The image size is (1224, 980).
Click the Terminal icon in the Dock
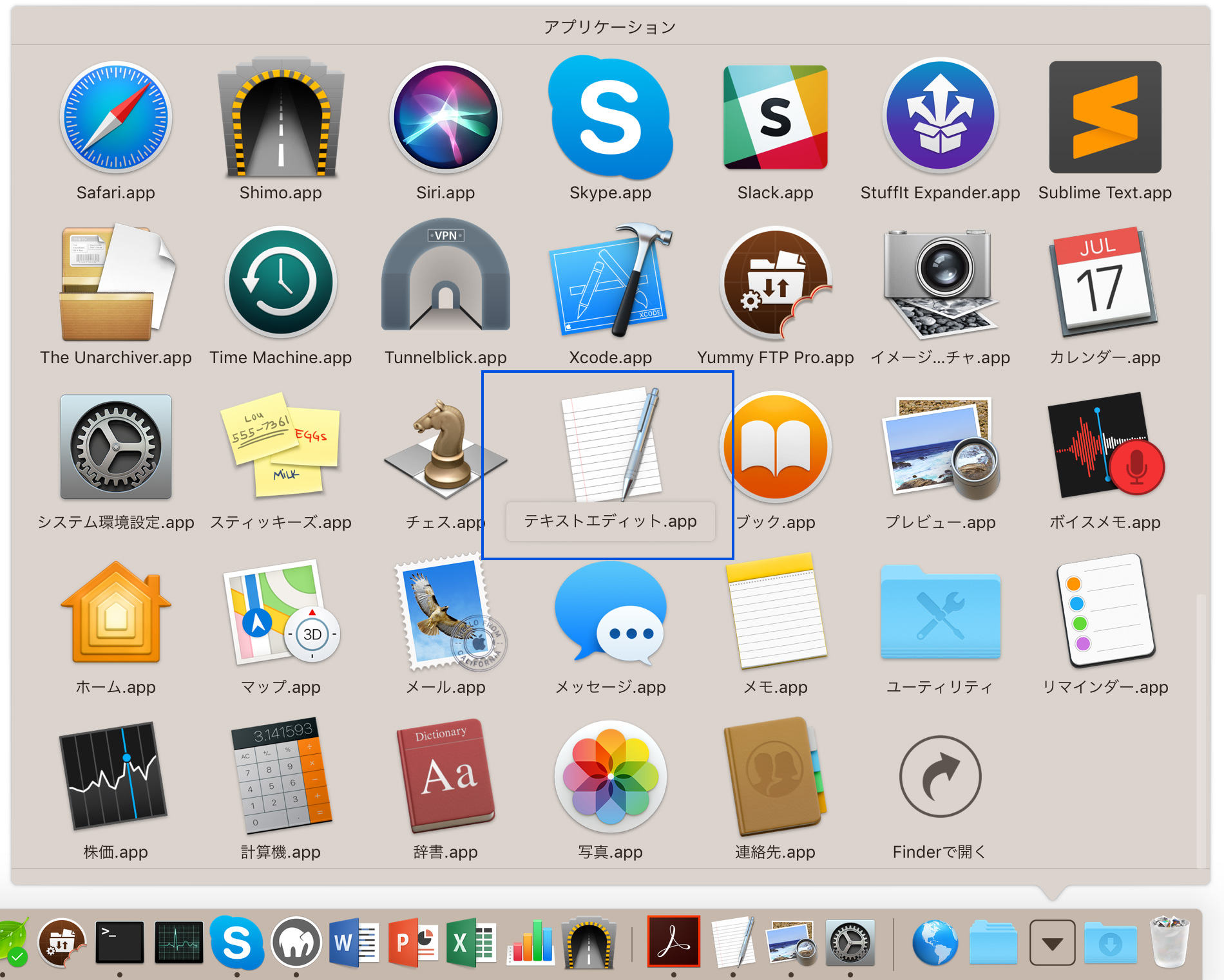[119, 943]
